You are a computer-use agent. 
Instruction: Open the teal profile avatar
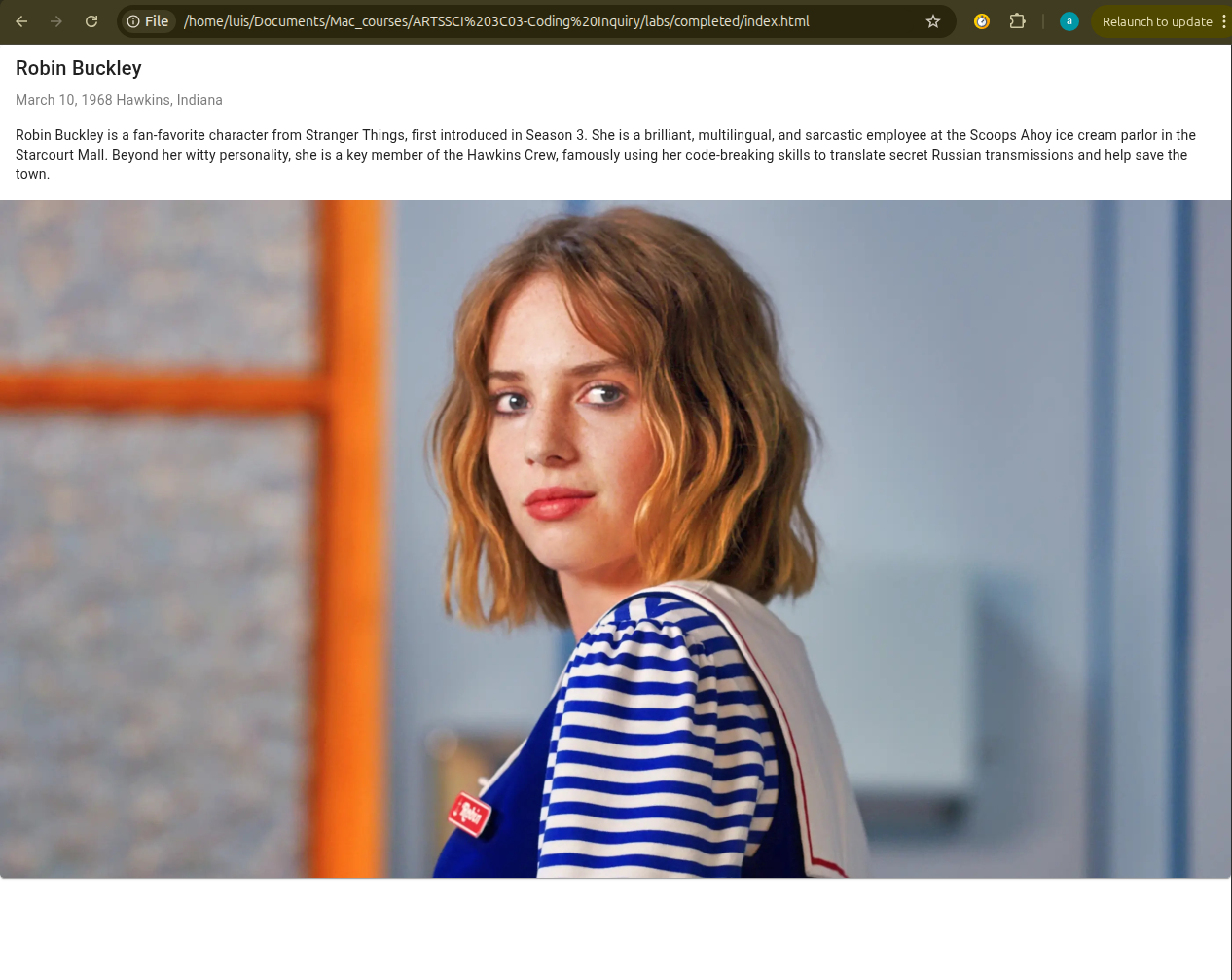tap(1069, 21)
